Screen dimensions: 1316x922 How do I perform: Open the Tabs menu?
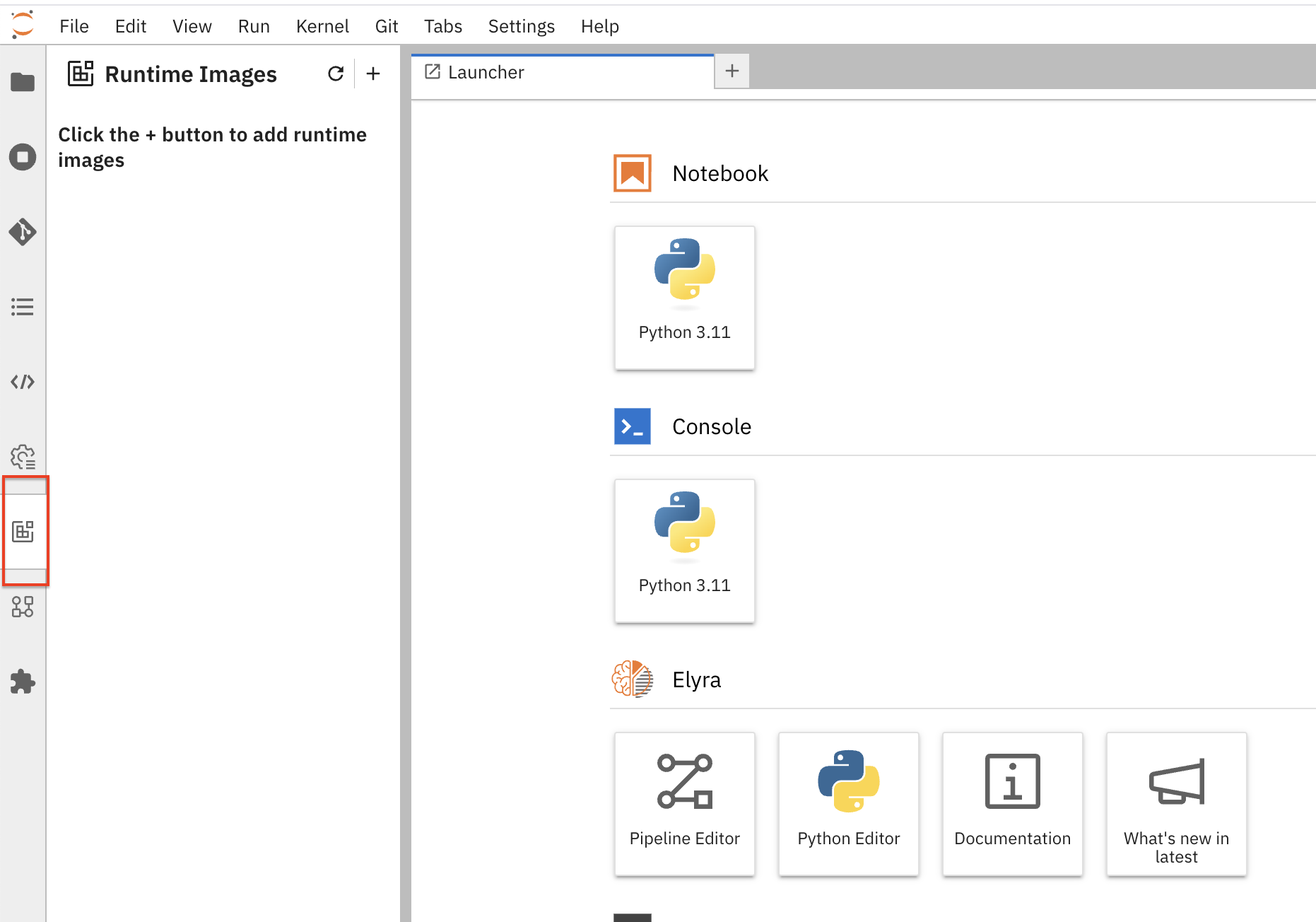click(x=443, y=26)
